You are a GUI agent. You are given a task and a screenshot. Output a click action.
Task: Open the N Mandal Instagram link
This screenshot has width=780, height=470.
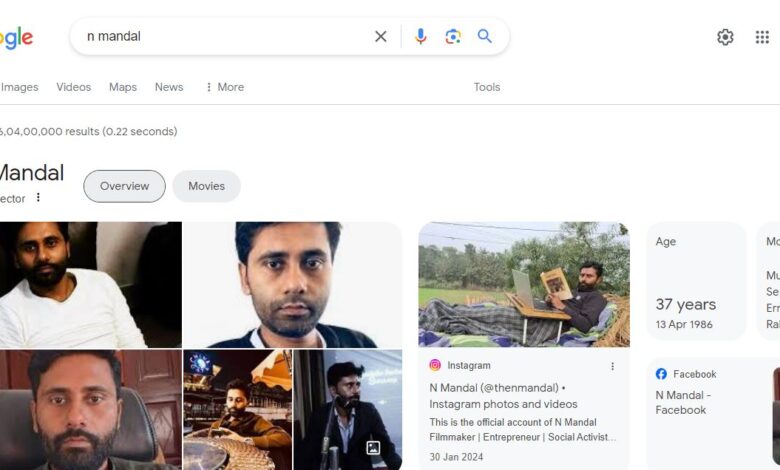tap(503, 396)
